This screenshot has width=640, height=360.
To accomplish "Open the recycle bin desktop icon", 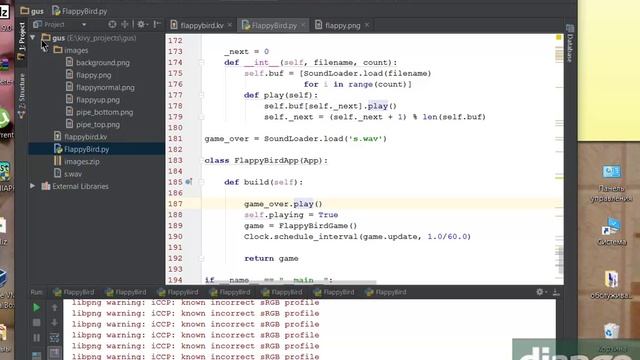I will pyautogui.click(x=611, y=337).
